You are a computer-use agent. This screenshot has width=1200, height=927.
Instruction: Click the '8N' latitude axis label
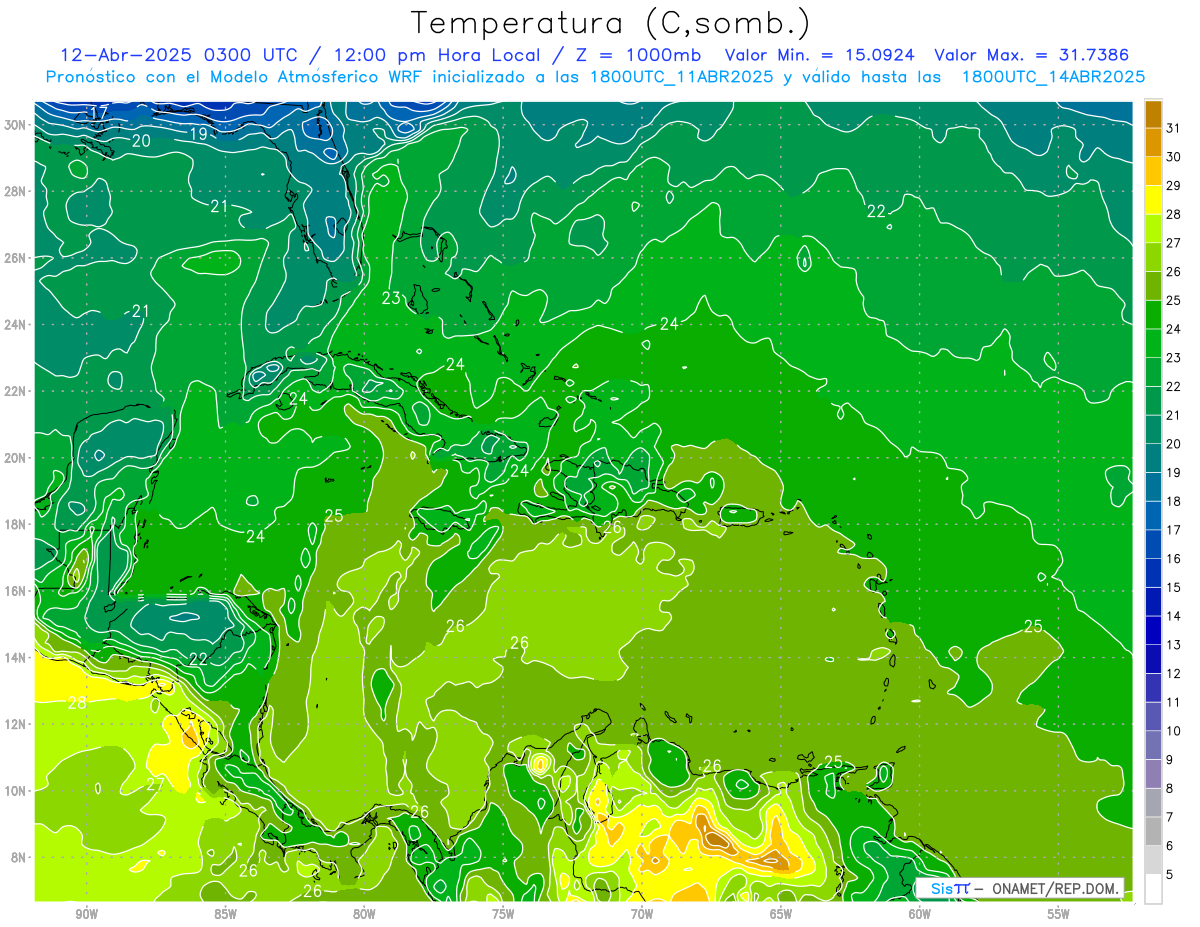20,857
